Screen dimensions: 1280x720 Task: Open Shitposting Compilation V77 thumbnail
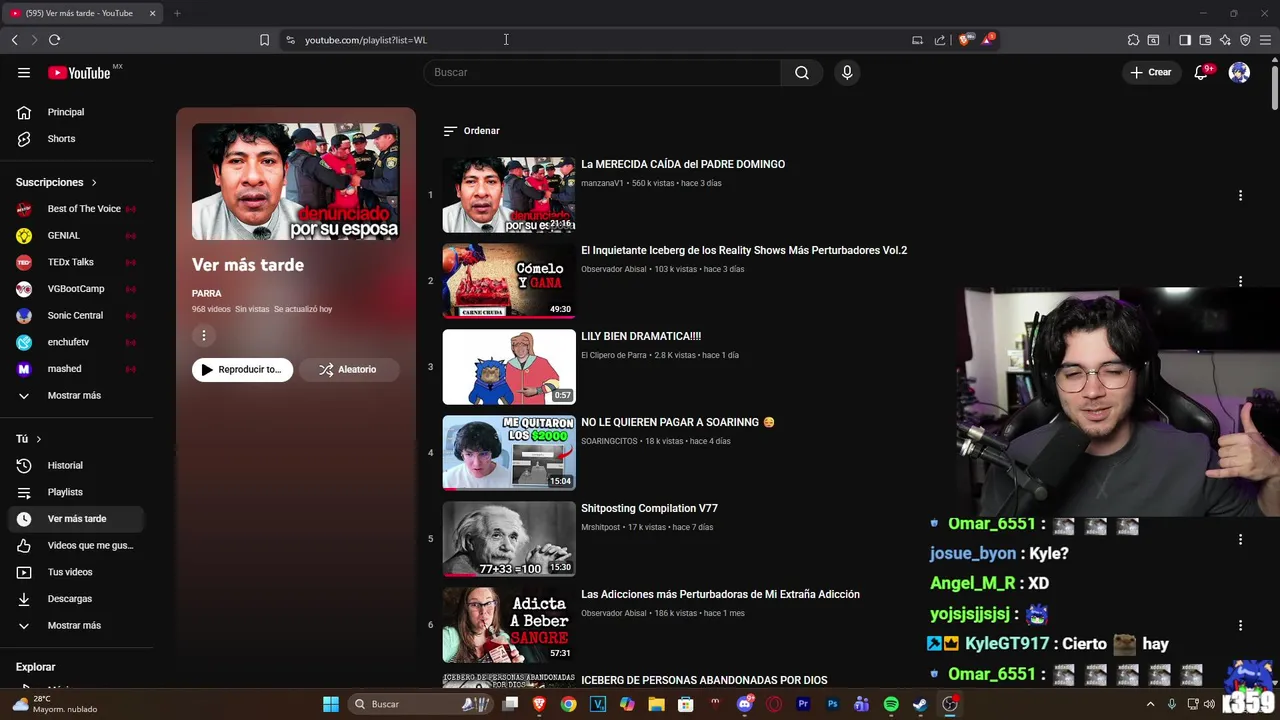pos(509,539)
